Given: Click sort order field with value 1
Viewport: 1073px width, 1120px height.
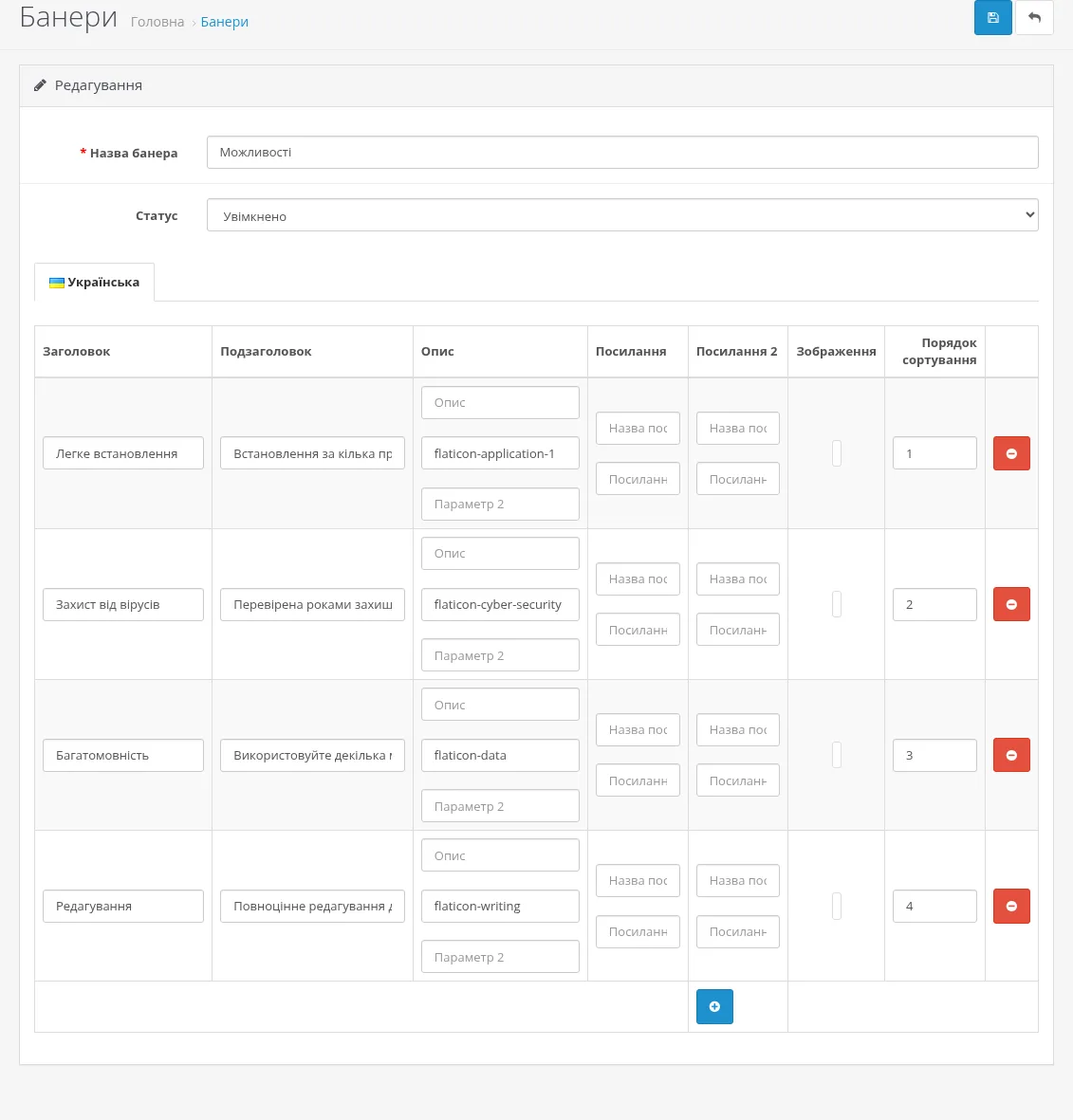Looking at the screenshot, I should 934,453.
